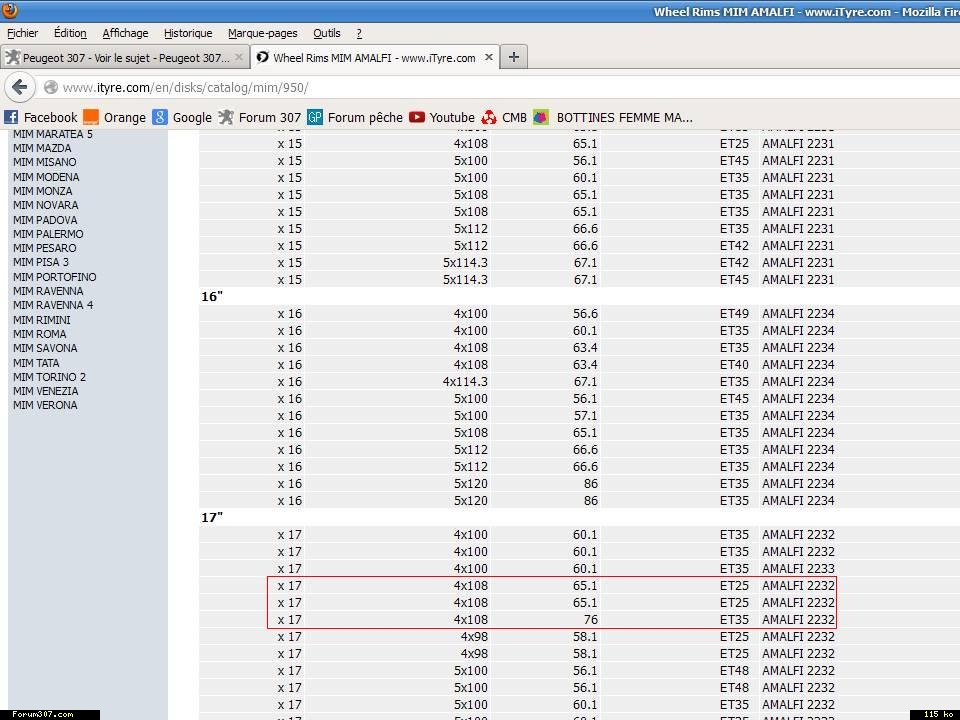Open the MIM MONZA link
The width and height of the screenshot is (960, 720).
42,191
